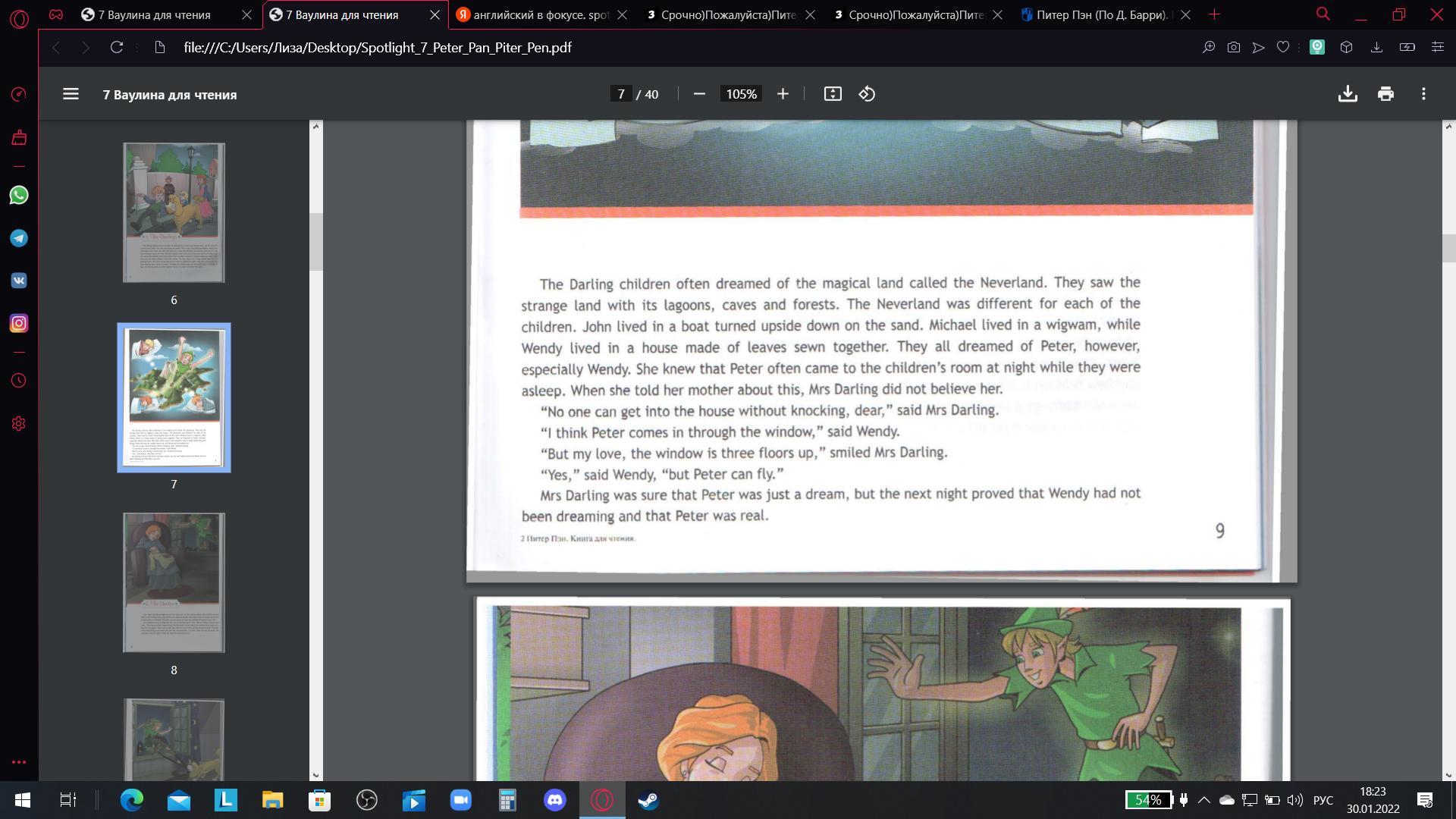Reload the current page
The height and width of the screenshot is (819, 1456).
(x=117, y=47)
